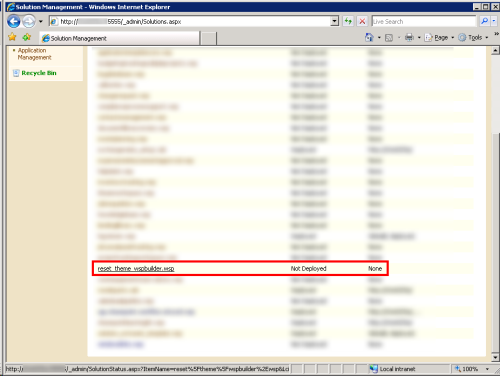Click inside the Live Search field
The width and height of the screenshot is (500, 376).
(424, 21)
